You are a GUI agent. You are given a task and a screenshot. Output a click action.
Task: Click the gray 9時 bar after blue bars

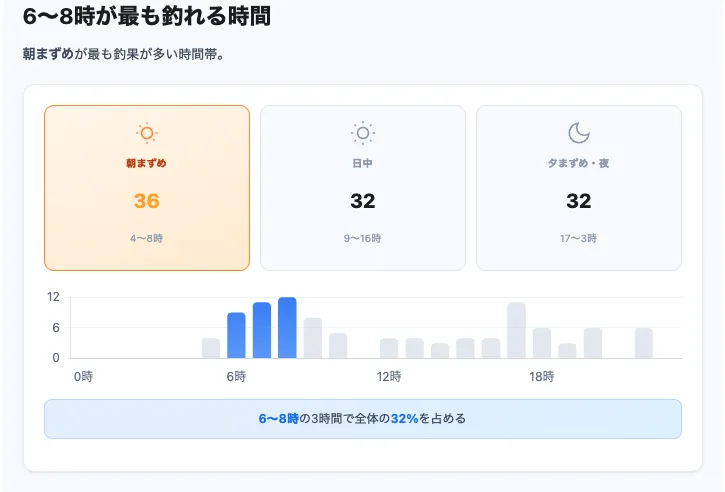coord(313,338)
